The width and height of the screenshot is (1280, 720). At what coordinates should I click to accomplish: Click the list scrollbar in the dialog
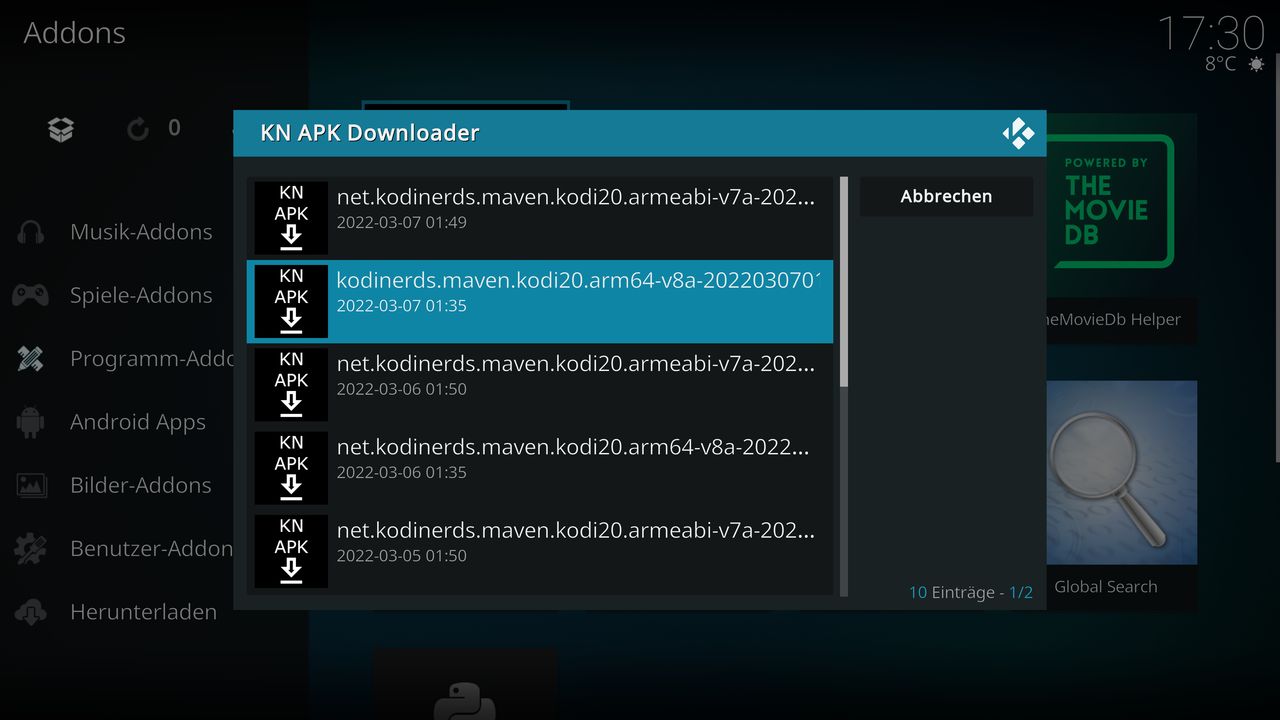[844, 386]
